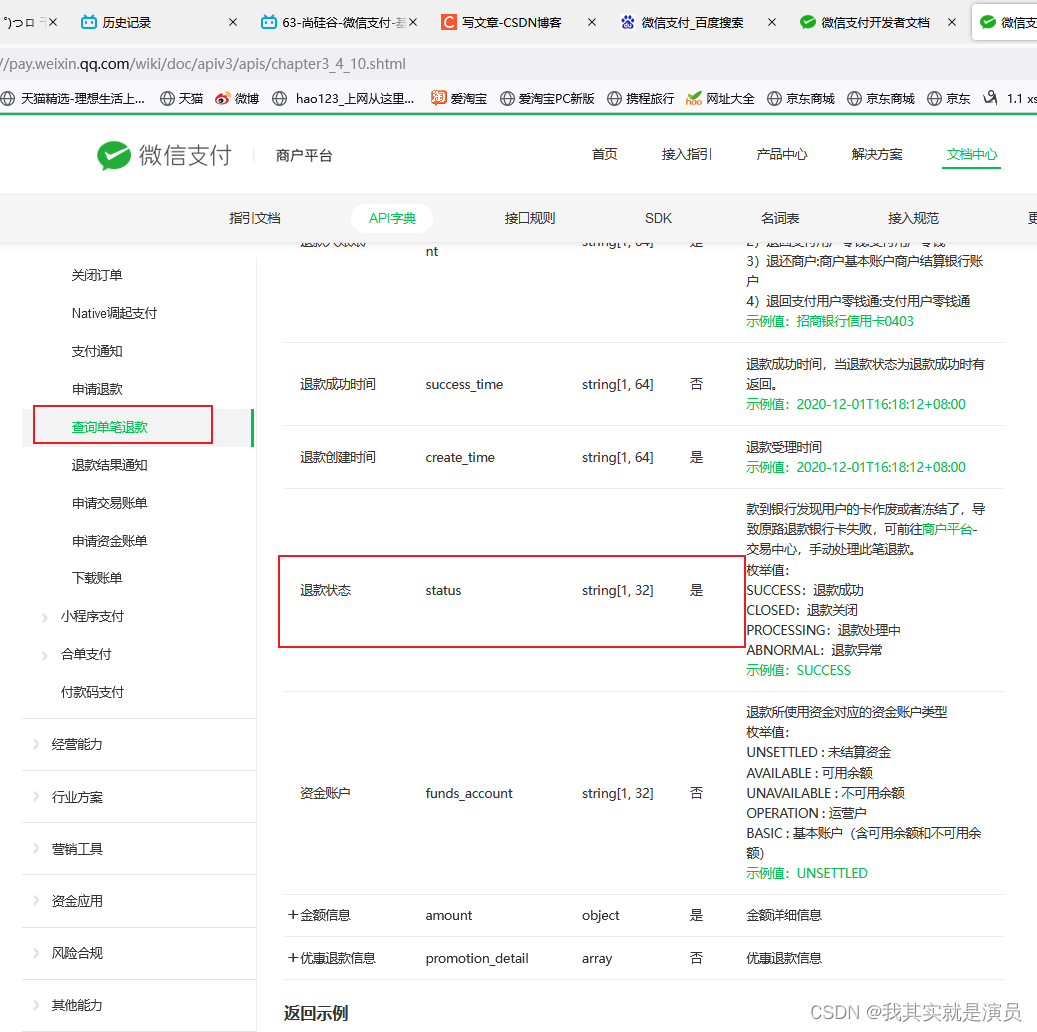The width and height of the screenshot is (1037, 1032).
Task: Open 申请资金账单 in the sidebar
Action: [110, 541]
